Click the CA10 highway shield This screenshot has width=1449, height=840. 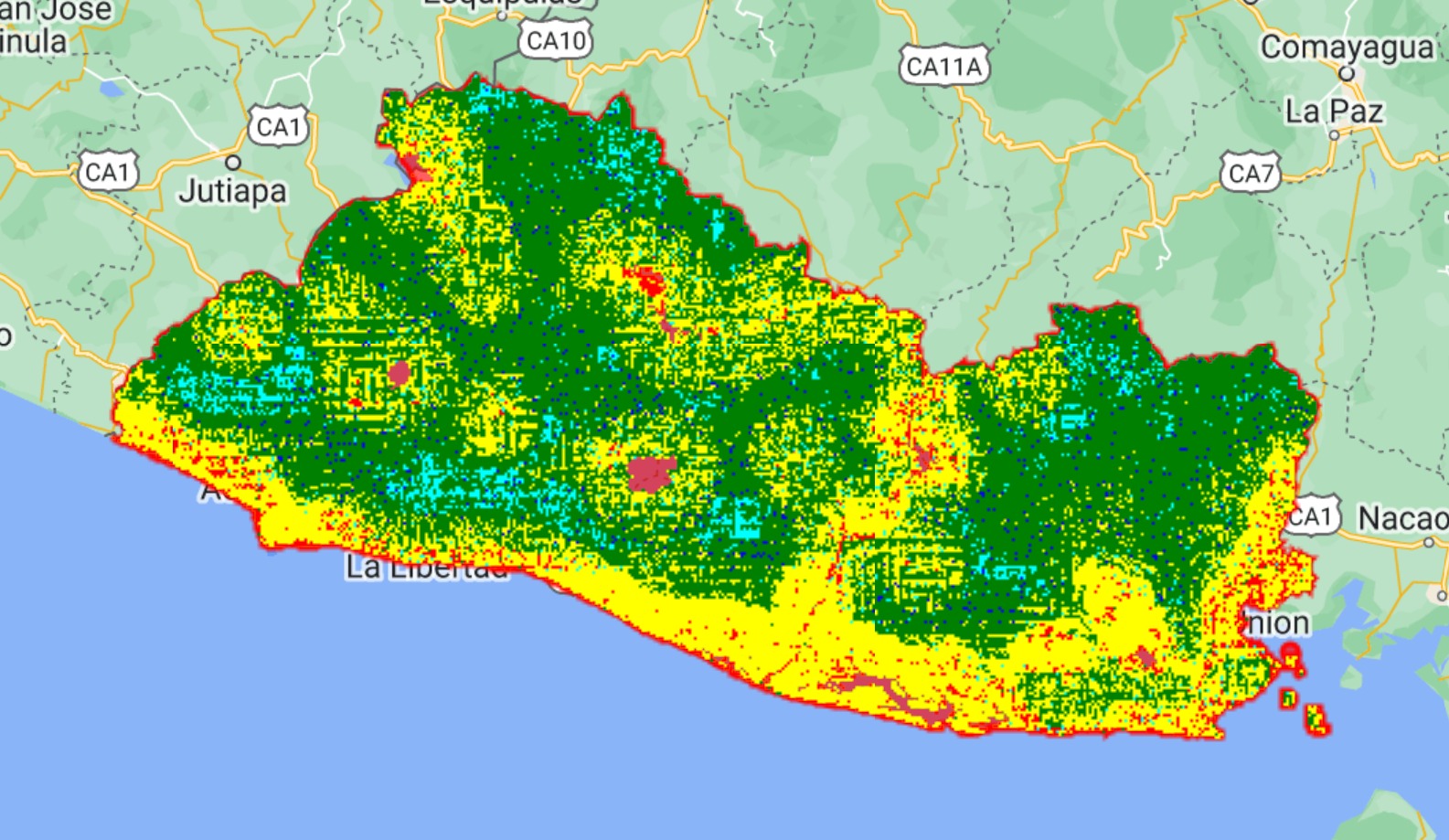556,41
